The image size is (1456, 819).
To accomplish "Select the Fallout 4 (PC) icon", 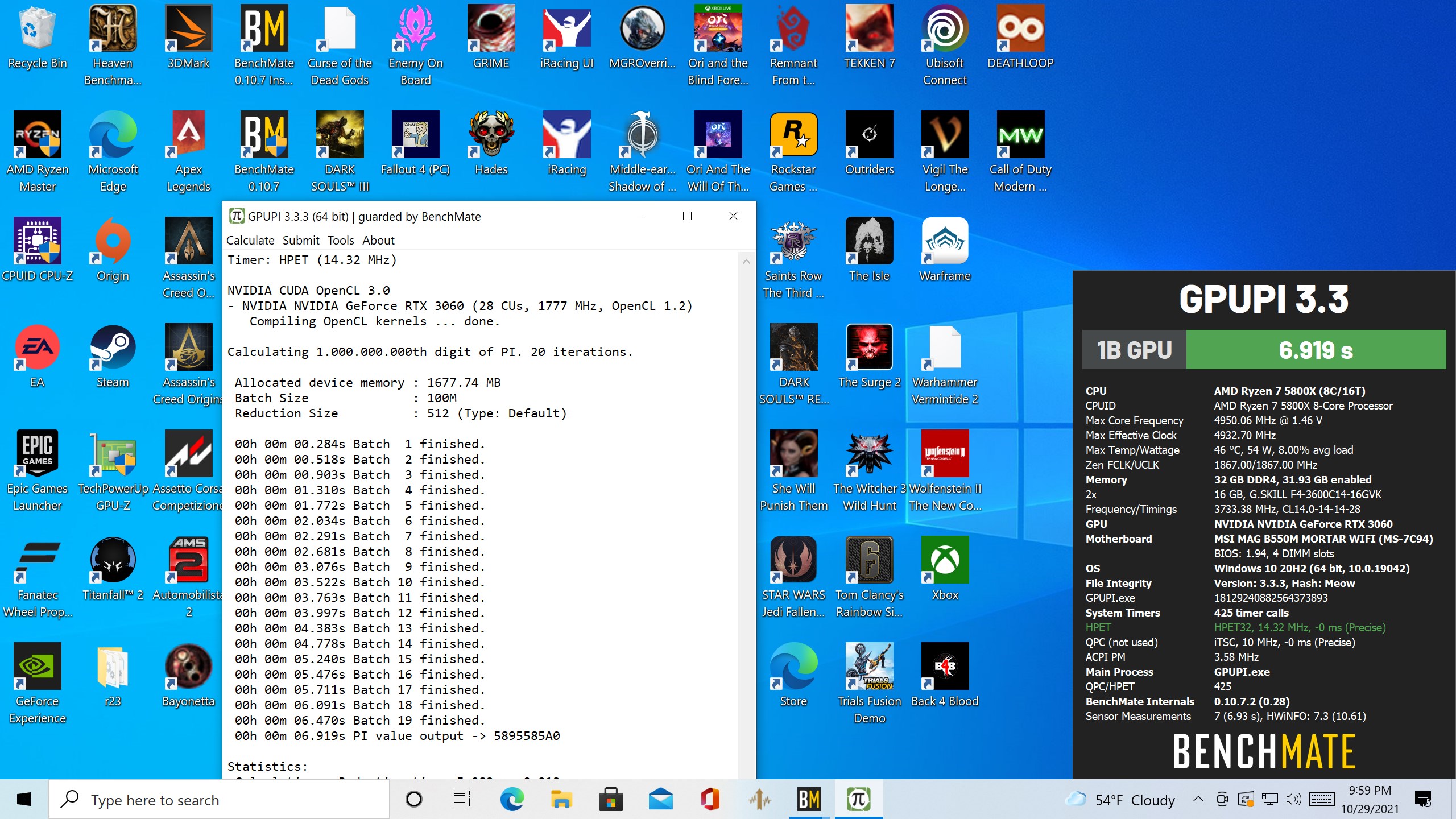I will pyautogui.click(x=416, y=144).
